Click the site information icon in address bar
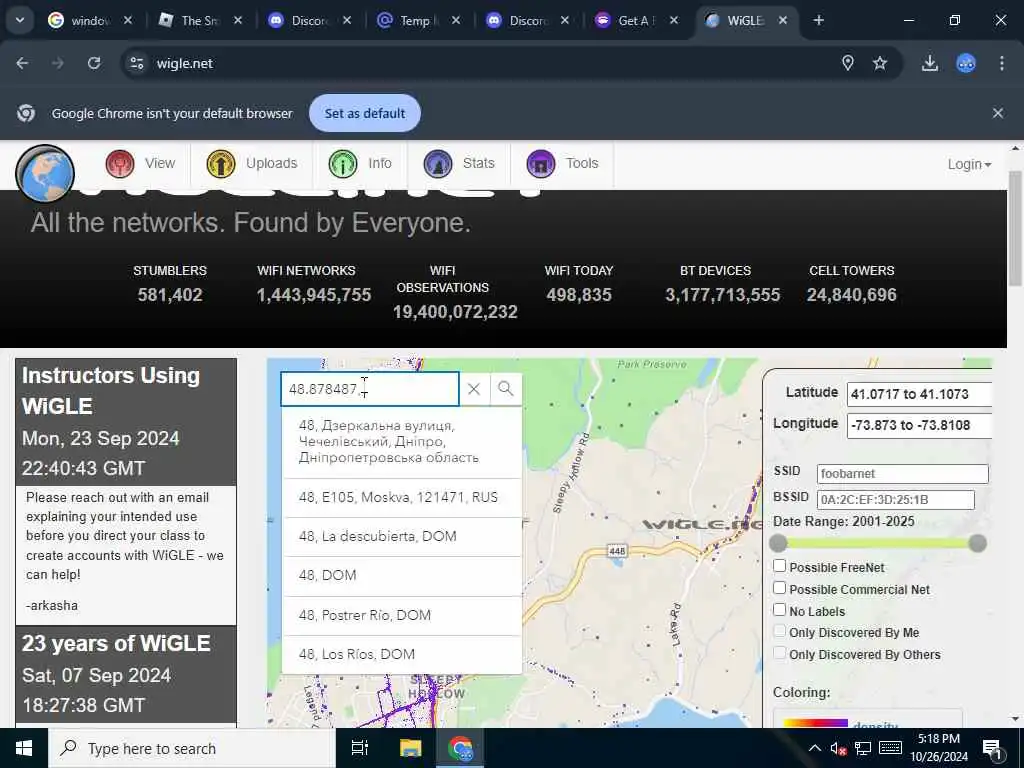The height and width of the screenshot is (768, 1024). [136, 63]
